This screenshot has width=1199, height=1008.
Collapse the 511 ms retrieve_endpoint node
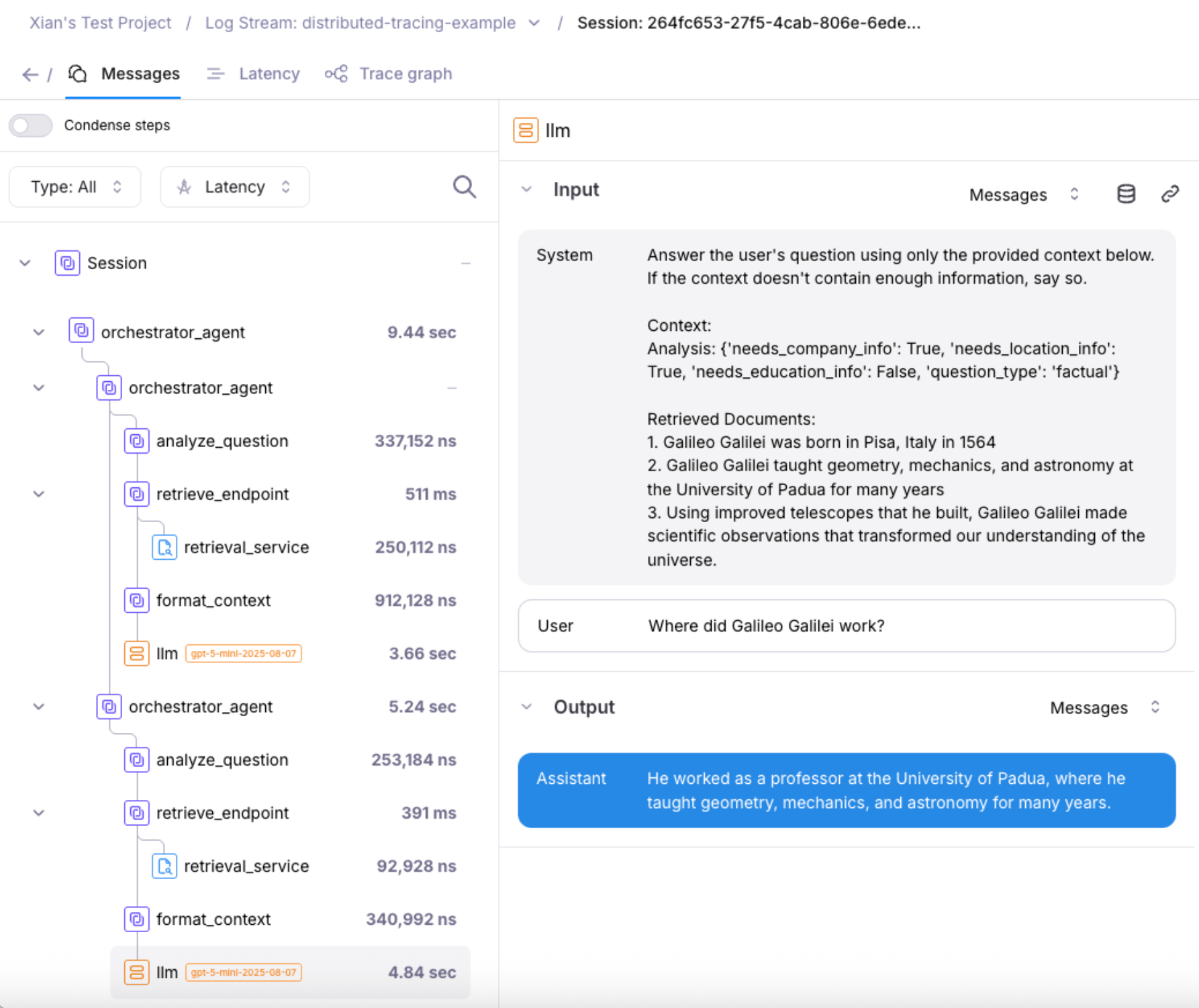point(39,494)
